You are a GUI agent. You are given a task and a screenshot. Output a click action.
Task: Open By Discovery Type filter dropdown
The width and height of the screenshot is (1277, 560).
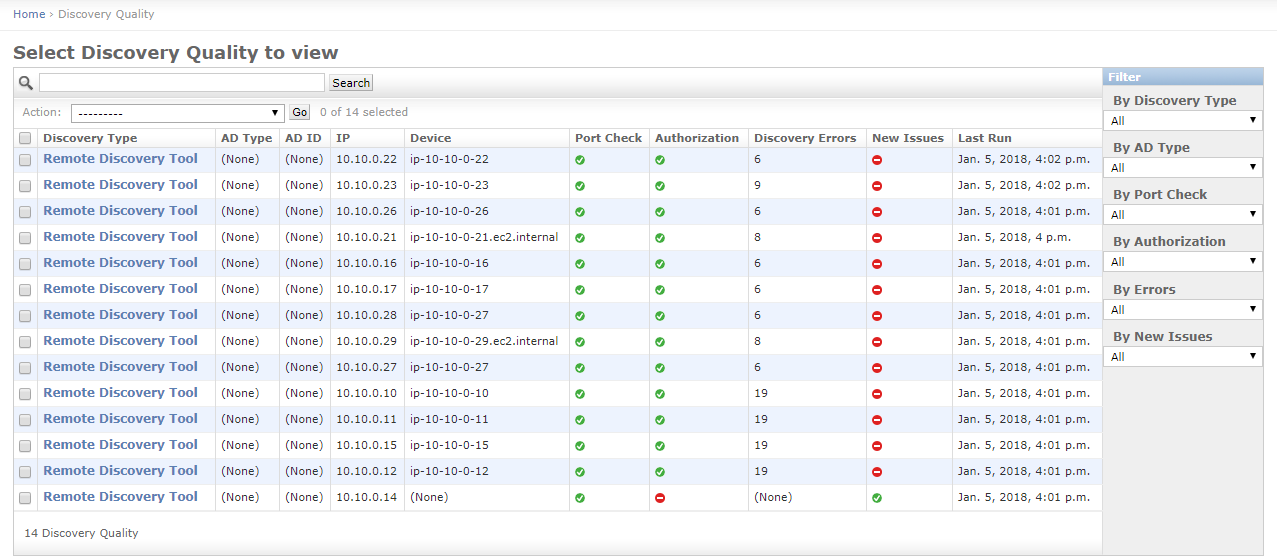[x=1183, y=120]
